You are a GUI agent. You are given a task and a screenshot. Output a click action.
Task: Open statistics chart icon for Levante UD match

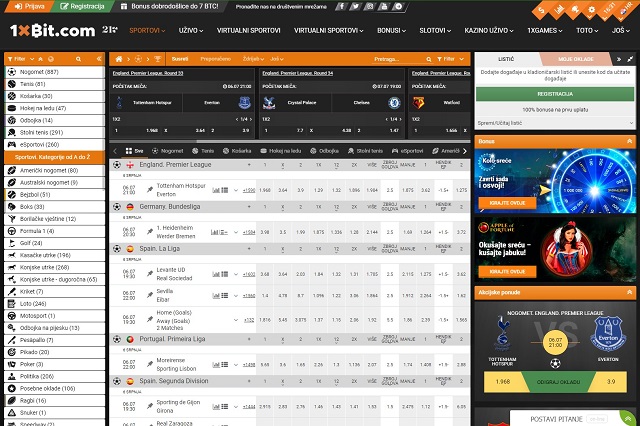tap(216, 274)
